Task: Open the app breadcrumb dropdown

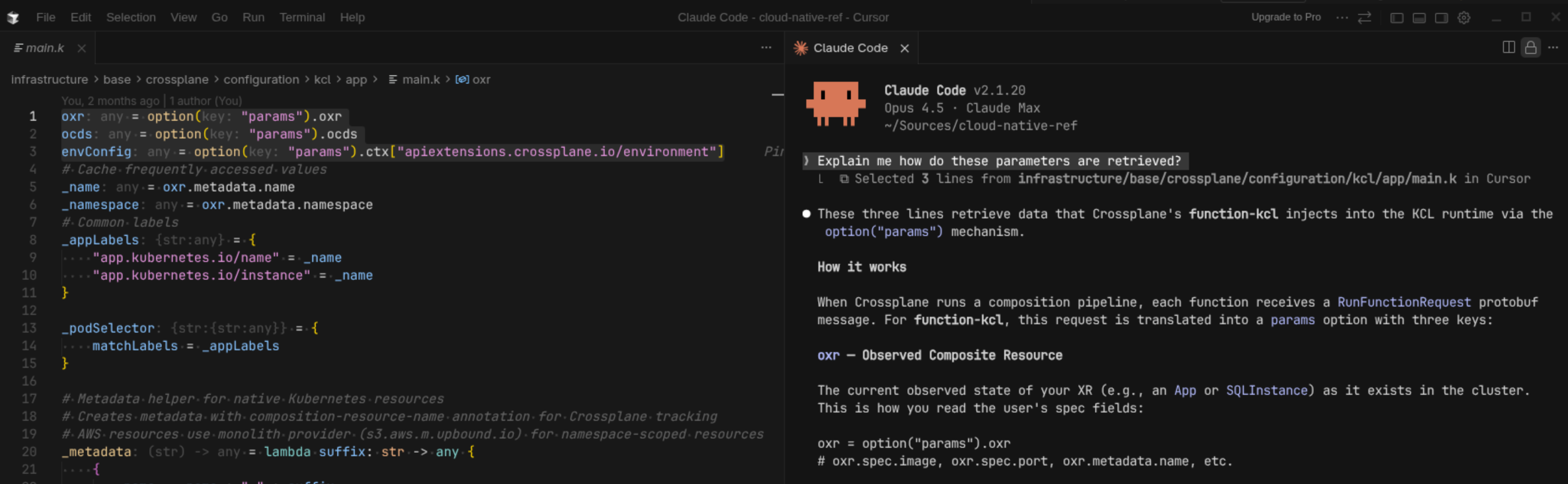Action: click(x=356, y=79)
